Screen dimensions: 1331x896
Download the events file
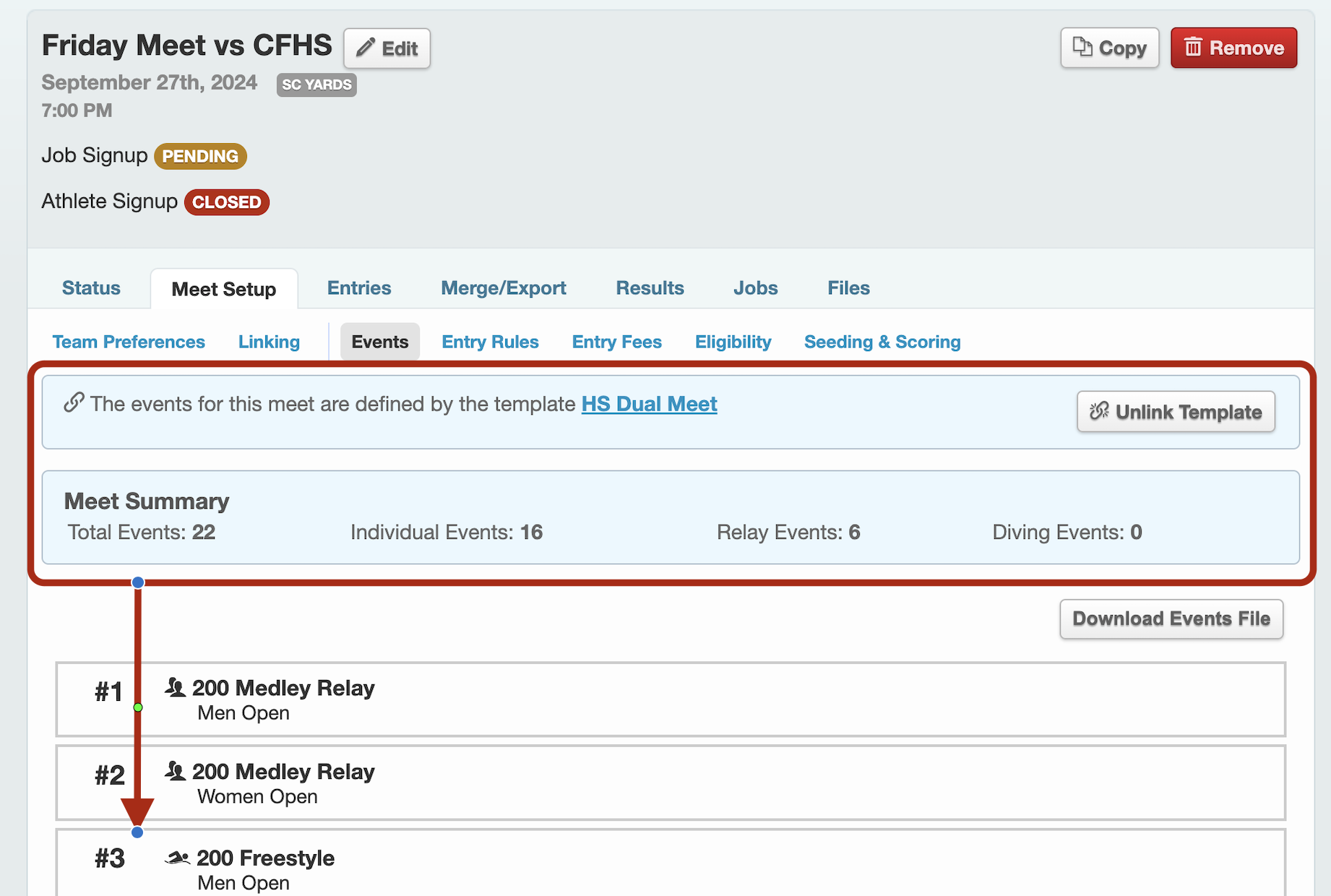coord(1171,619)
